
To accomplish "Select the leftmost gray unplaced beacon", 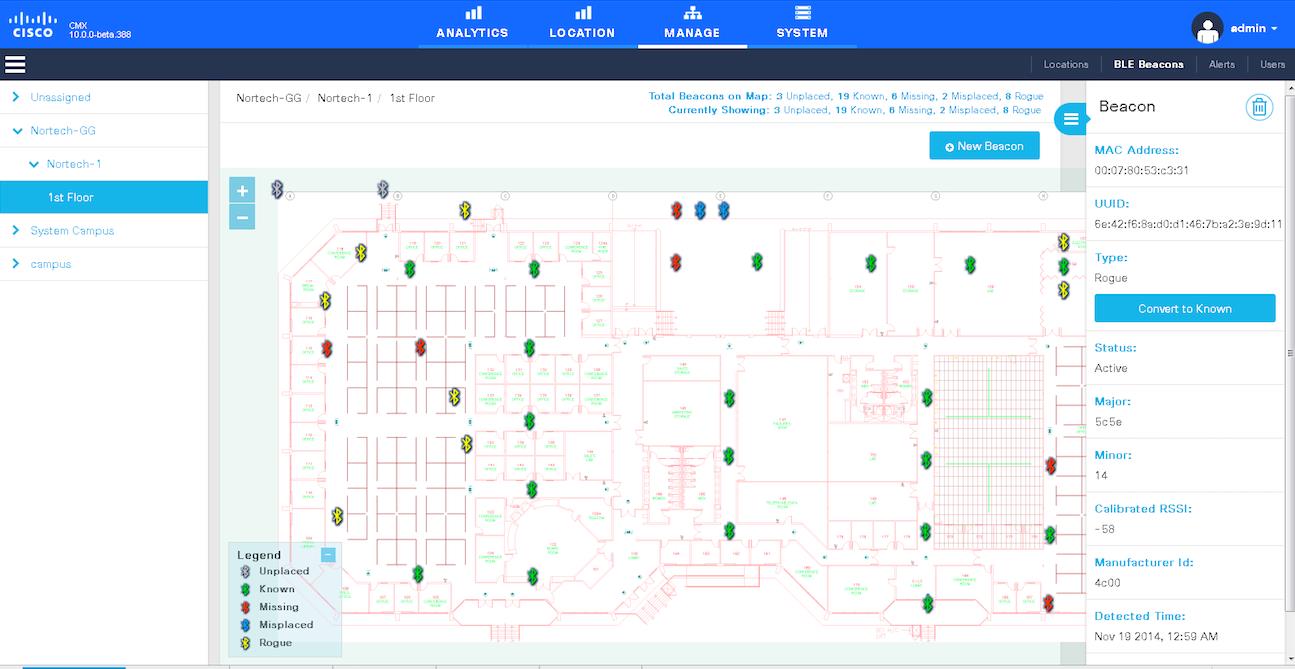I will pyautogui.click(x=278, y=189).
